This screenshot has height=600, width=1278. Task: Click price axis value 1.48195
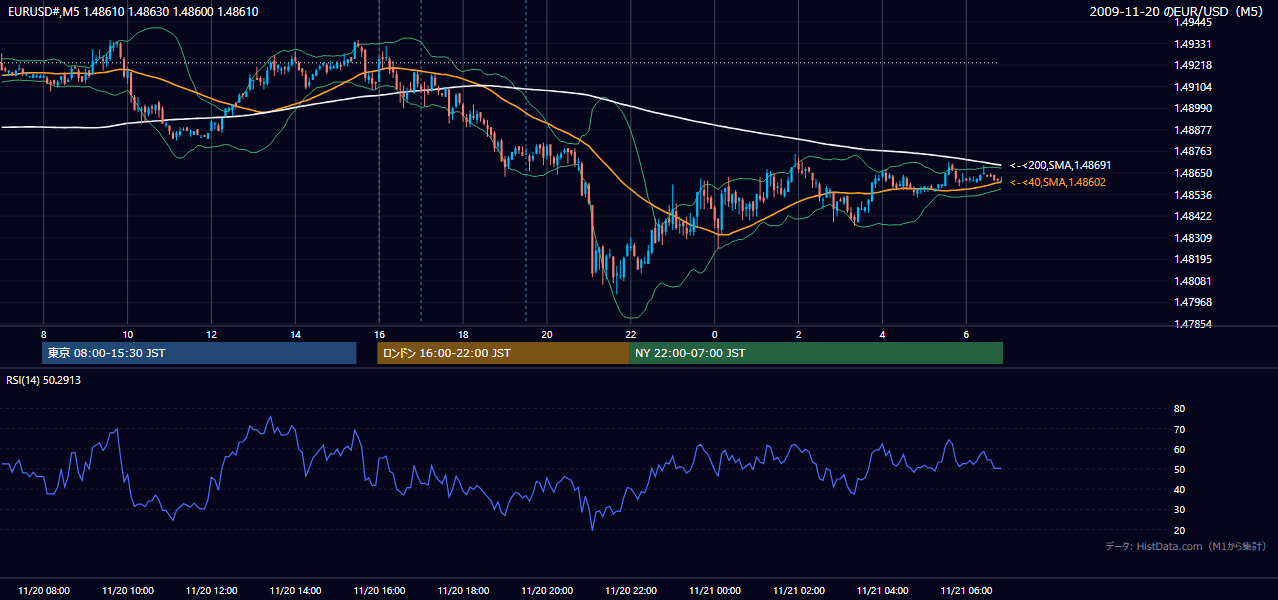[x=1192, y=259]
